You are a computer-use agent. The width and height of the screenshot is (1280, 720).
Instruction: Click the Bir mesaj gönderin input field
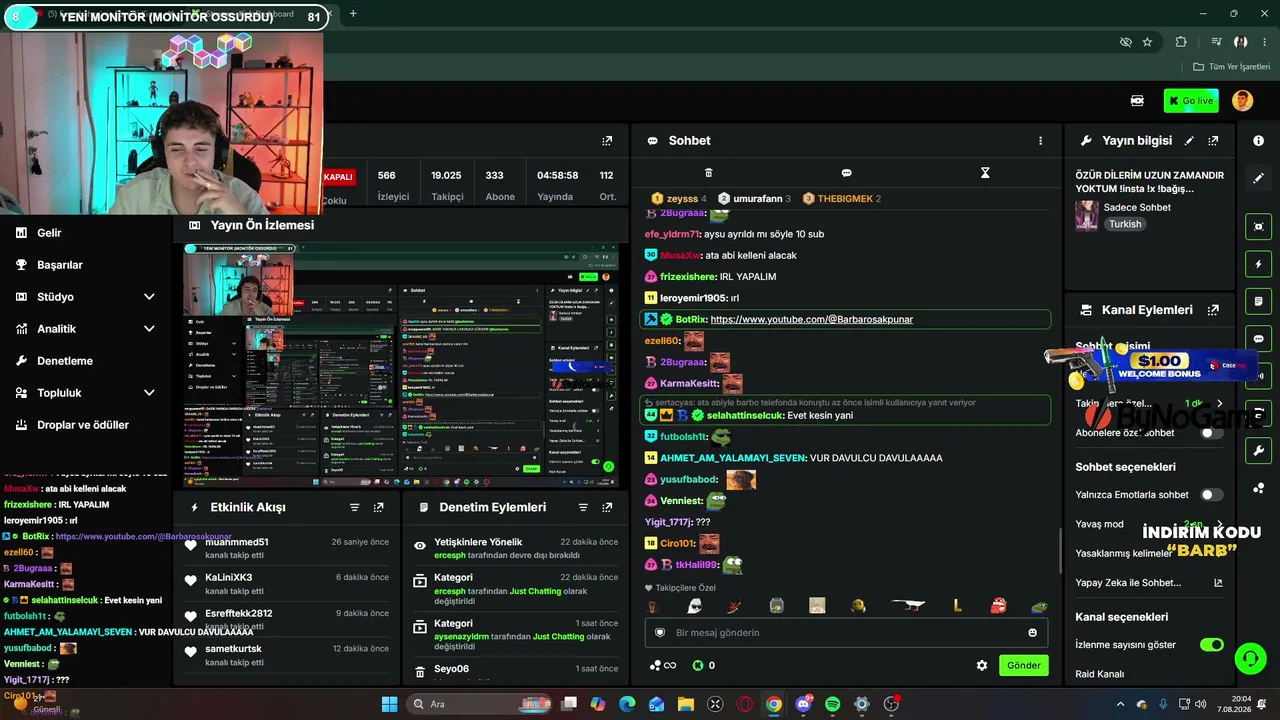(x=847, y=632)
